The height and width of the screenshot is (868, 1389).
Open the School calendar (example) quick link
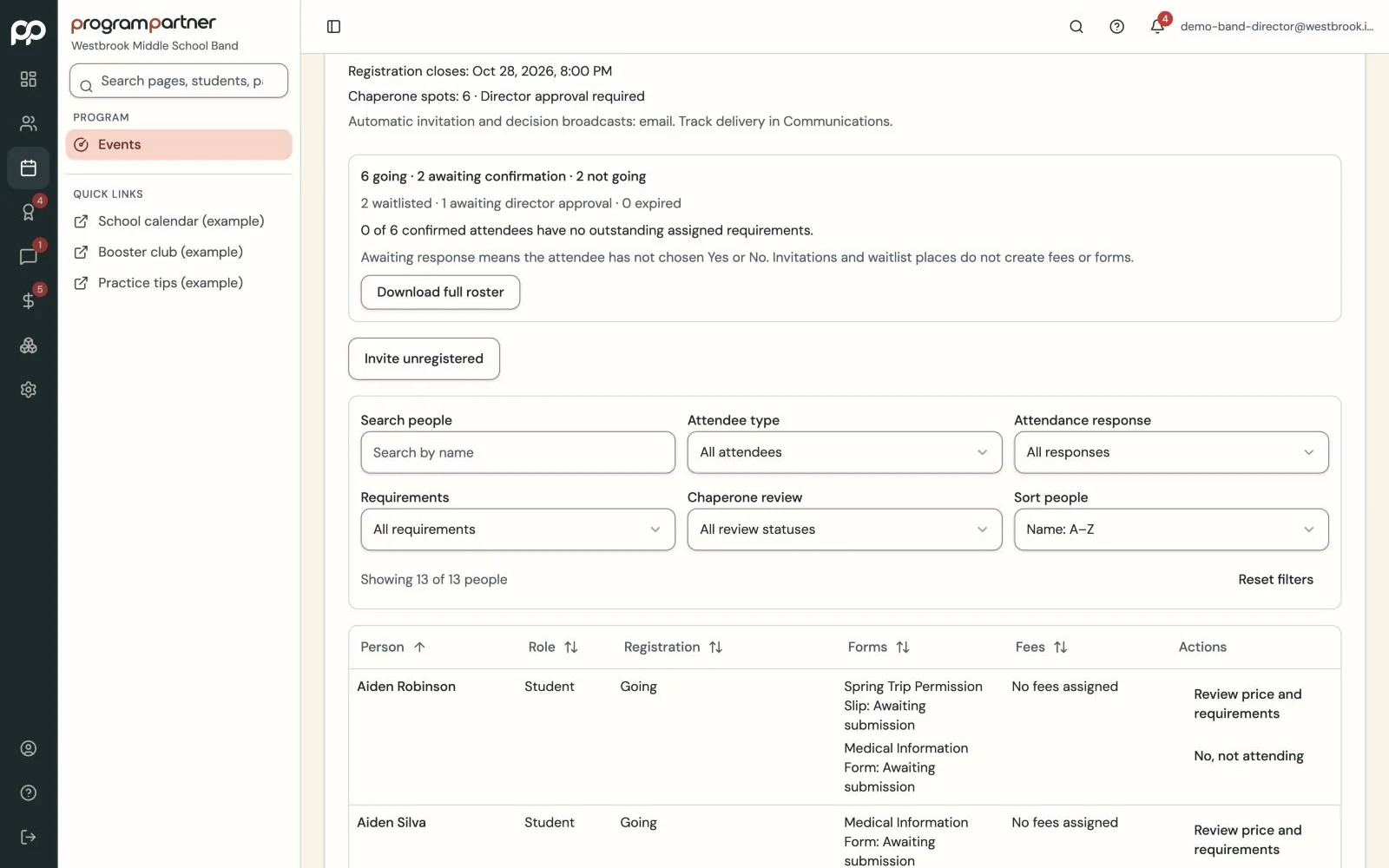pos(179,221)
